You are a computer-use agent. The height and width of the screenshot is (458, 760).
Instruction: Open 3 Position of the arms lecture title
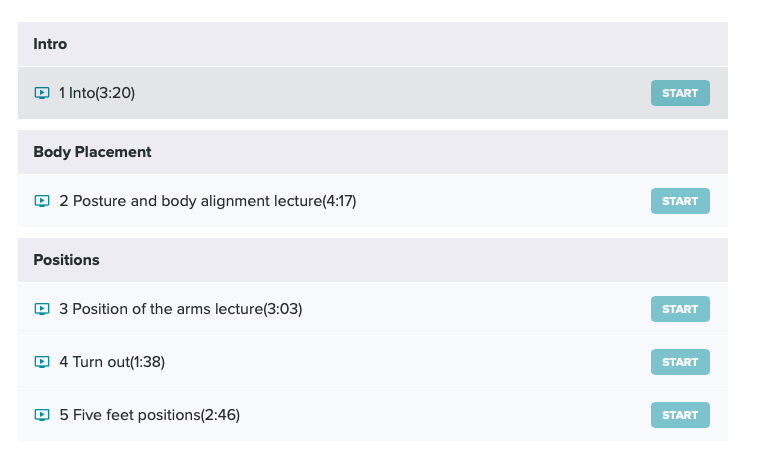pyautogui.click(x=181, y=309)
